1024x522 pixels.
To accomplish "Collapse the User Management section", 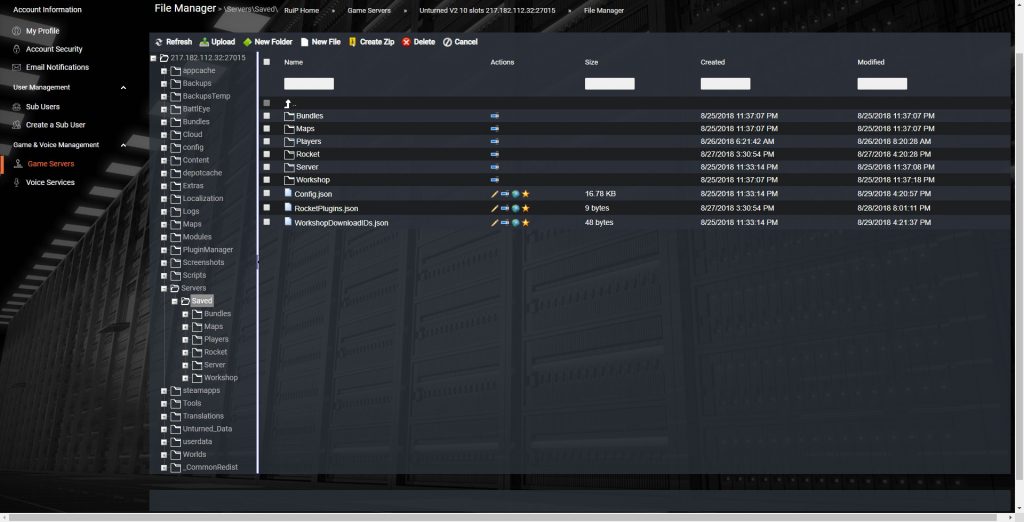I will coord(123,88).
